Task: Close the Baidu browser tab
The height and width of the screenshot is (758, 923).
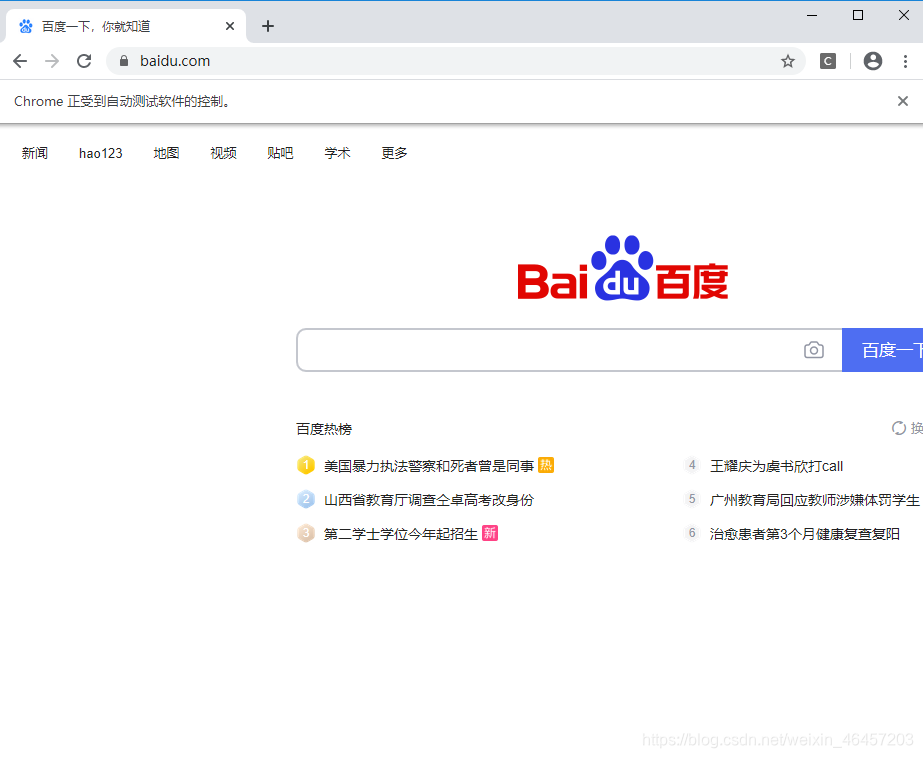Action: (230, 26)
